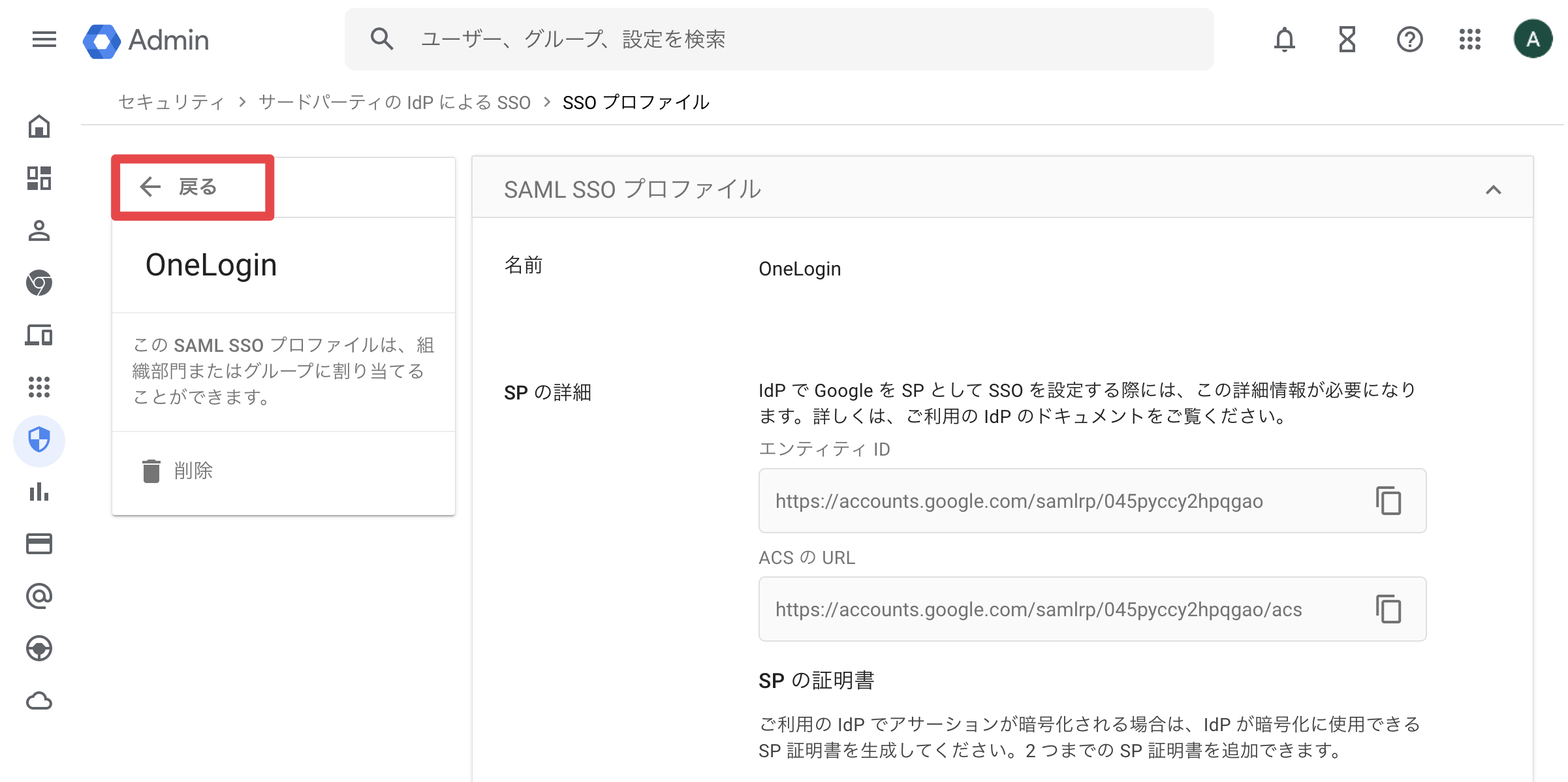Click the SAML SSO プロファイル header title
1568x782 pixels.
pyautogui.click(x=633, y=189)
